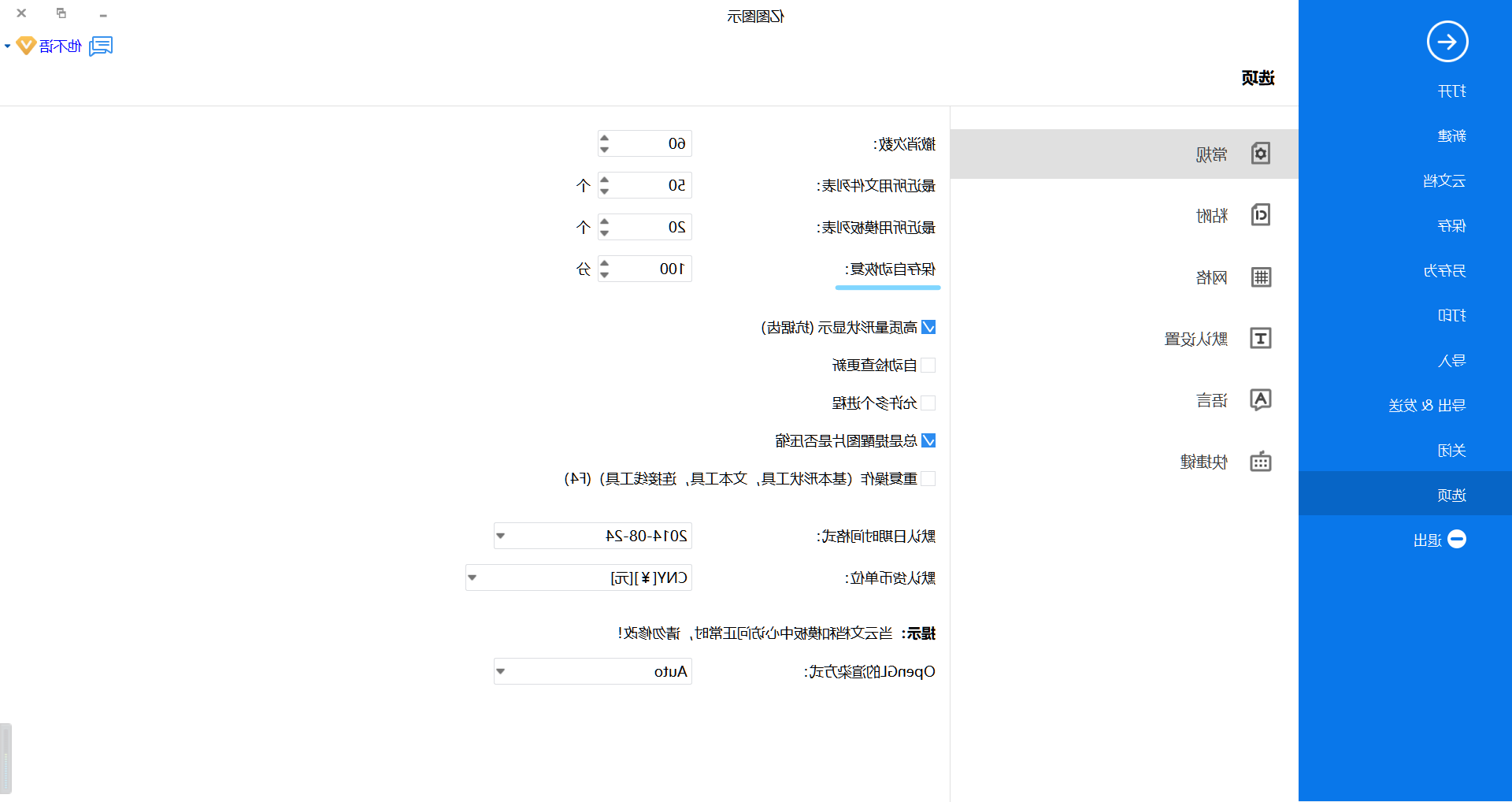Click the message feedback icon
The height and width of the screenshot is (802, 1512).
[x=101, y=46]
